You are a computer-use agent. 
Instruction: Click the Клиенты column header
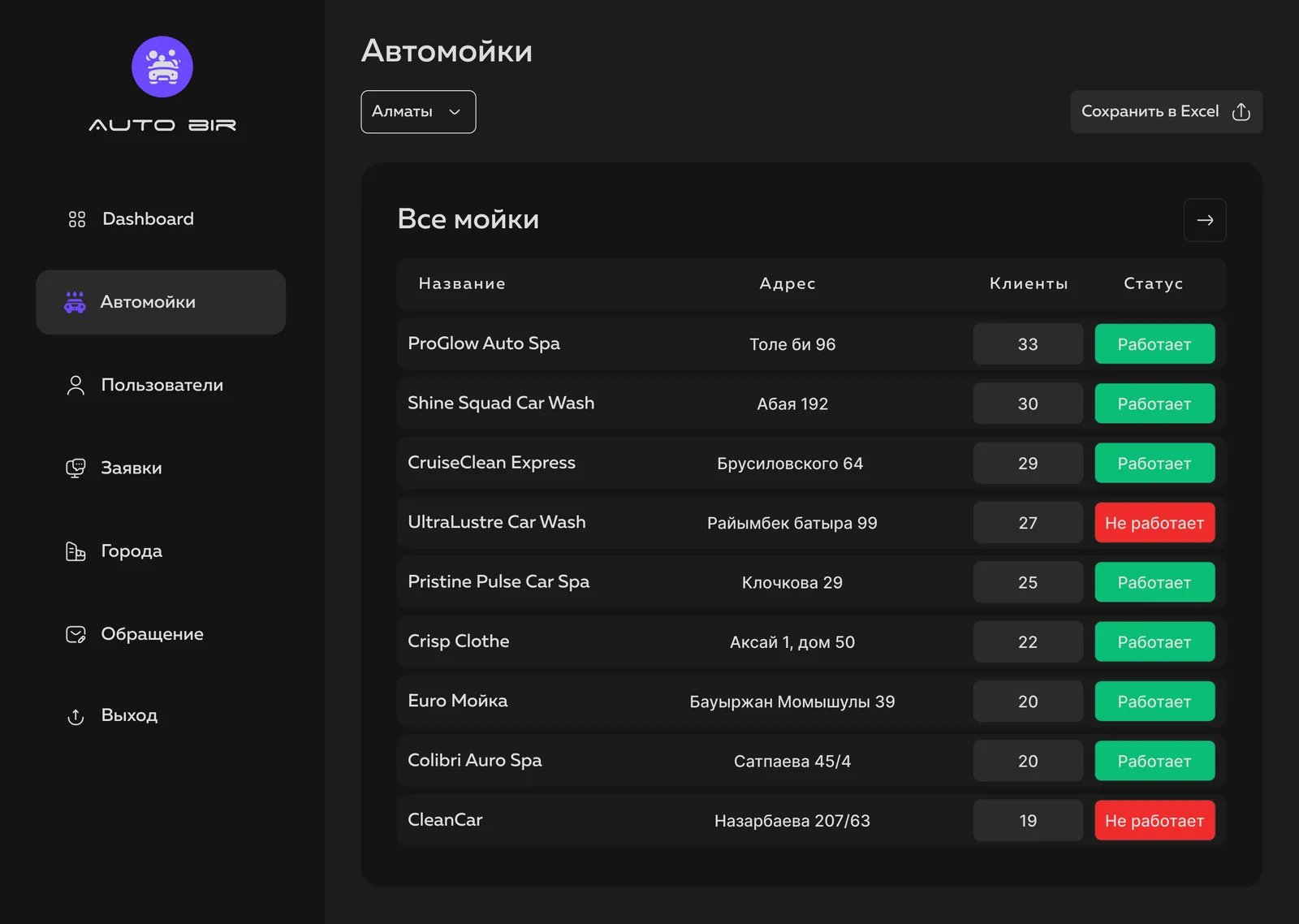coord(1029,283)
